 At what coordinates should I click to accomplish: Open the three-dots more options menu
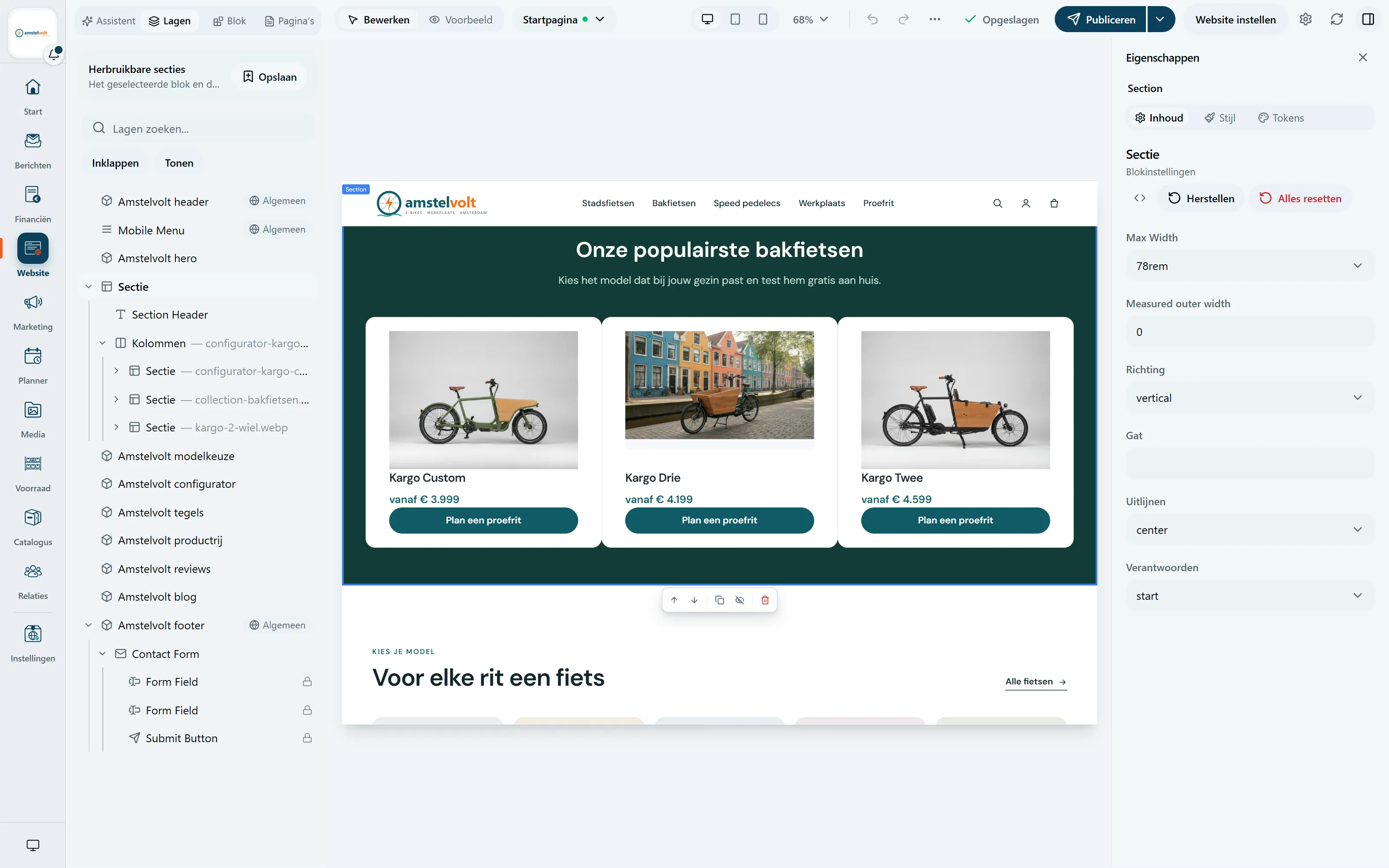point(935,20)
